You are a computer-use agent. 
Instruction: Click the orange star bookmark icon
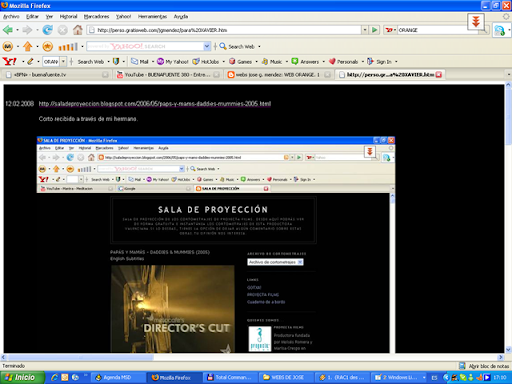coord(48,46)
